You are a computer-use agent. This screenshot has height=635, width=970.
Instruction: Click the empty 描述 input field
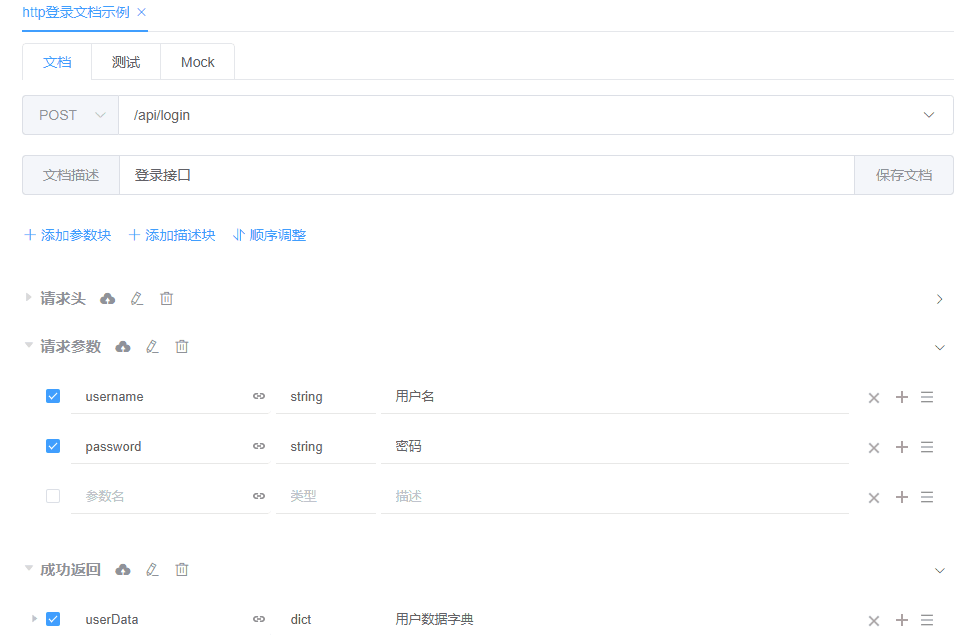pos(615,496)
